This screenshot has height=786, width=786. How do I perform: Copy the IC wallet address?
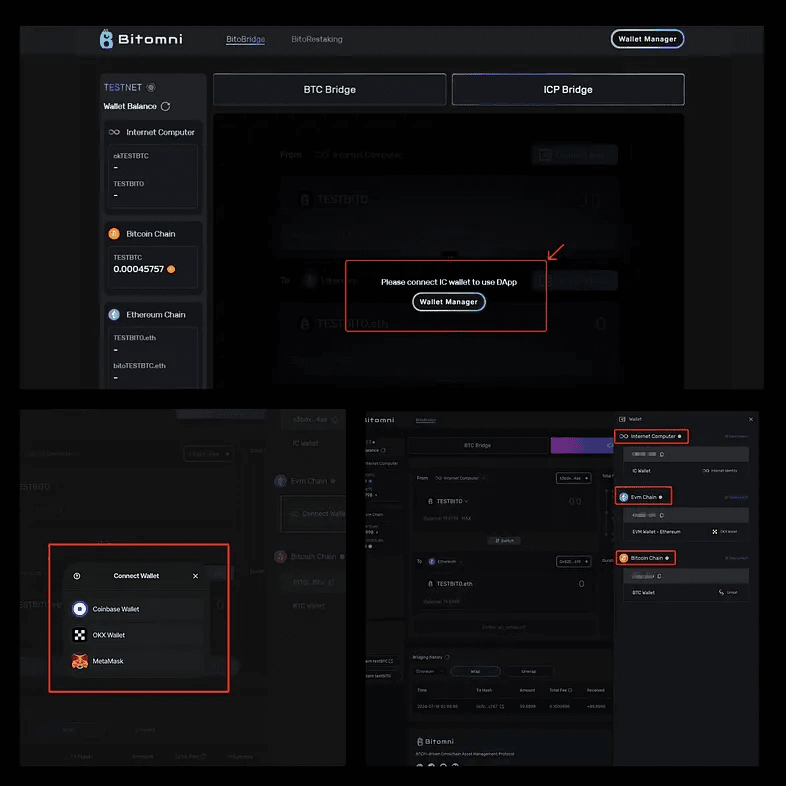(662, 454)
